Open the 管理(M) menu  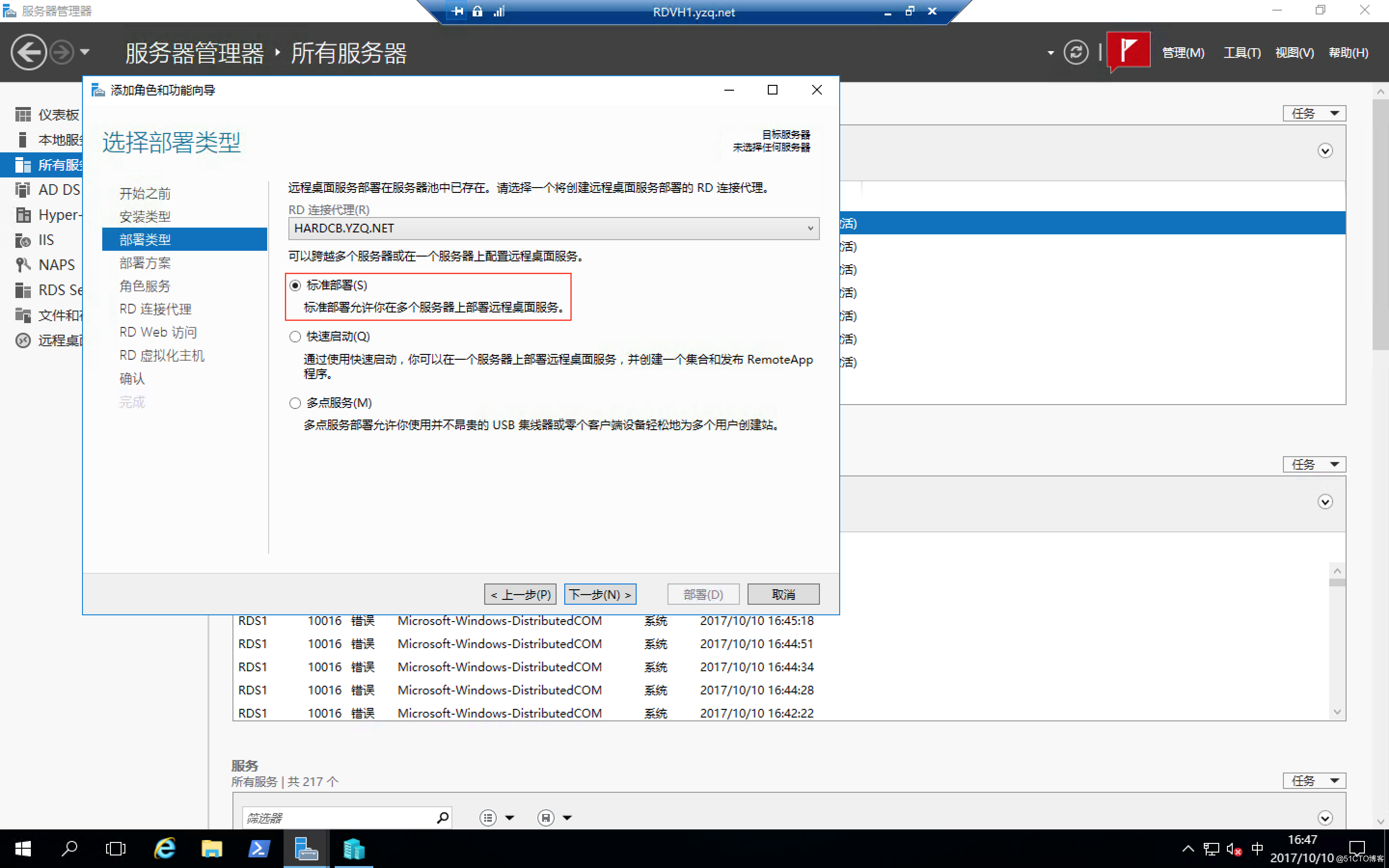point(1183,53)
